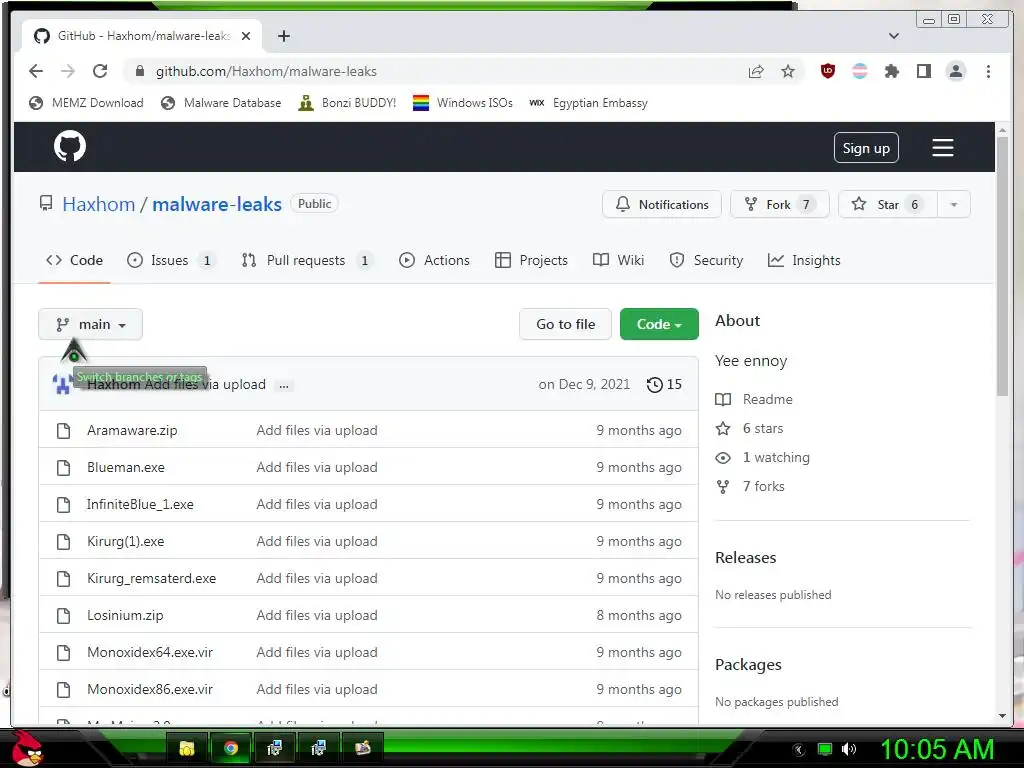Open the Malware Database bookmark
1024x768 pixels.
(x=221, y=103)
